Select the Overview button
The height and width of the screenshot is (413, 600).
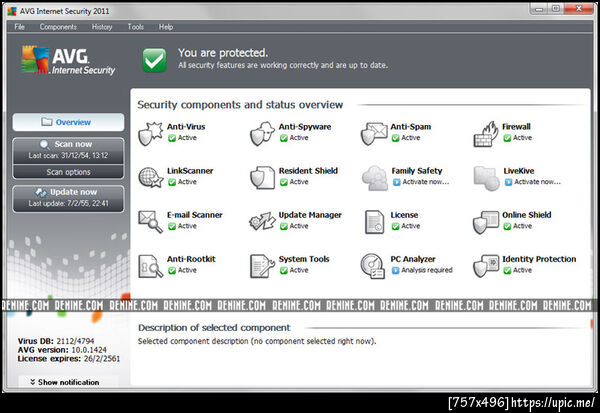pyautogui.click(x=68, y=122)
